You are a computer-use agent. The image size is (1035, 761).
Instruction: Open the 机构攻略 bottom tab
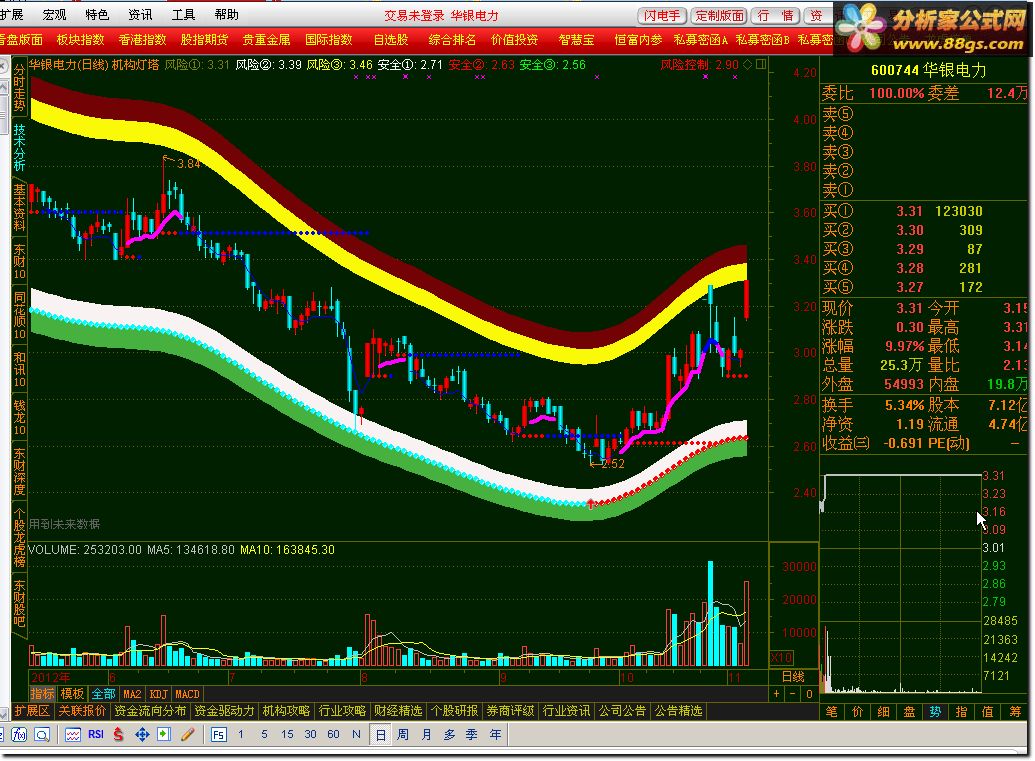pos(286,711)
